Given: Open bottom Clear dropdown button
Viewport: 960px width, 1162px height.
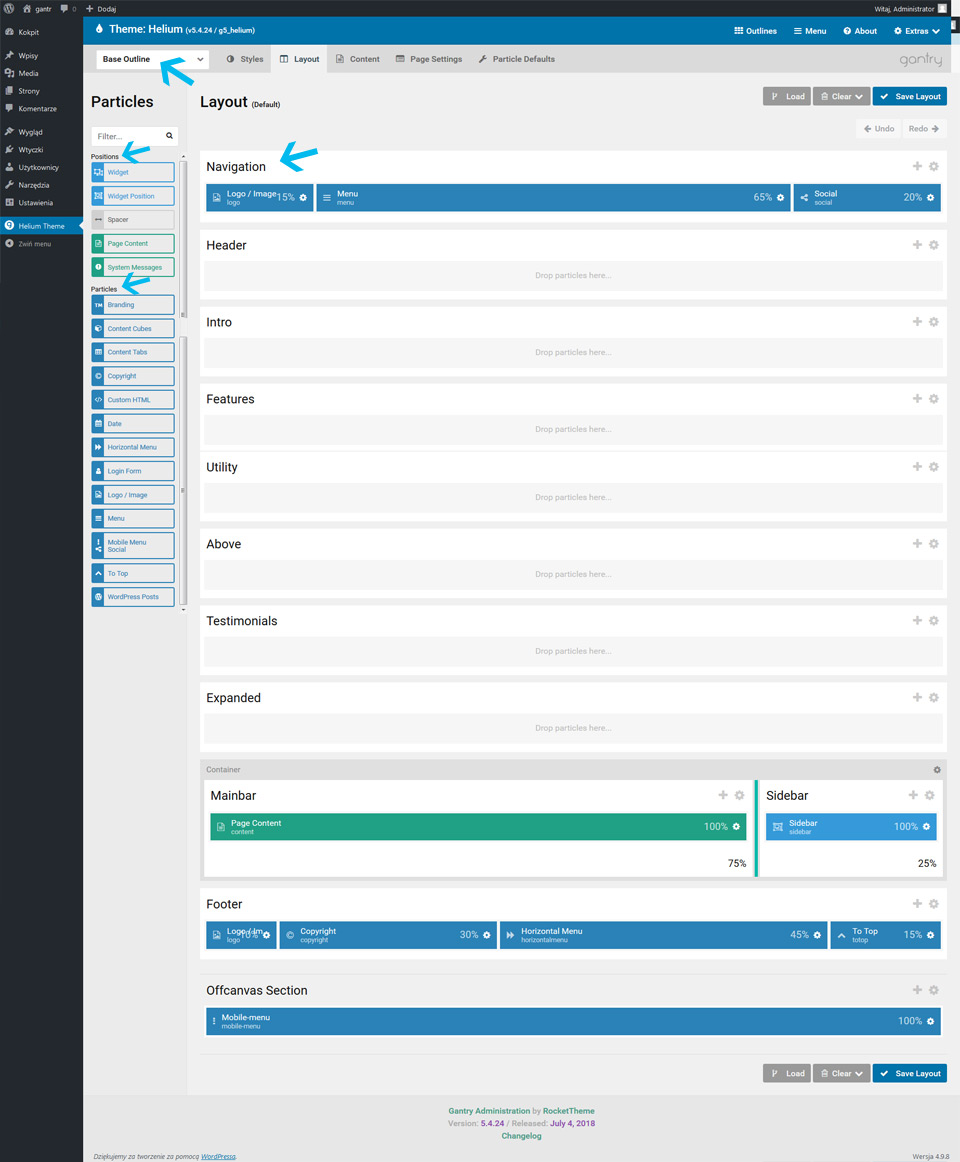Looking at the screenshot, I should [841, 1073].
